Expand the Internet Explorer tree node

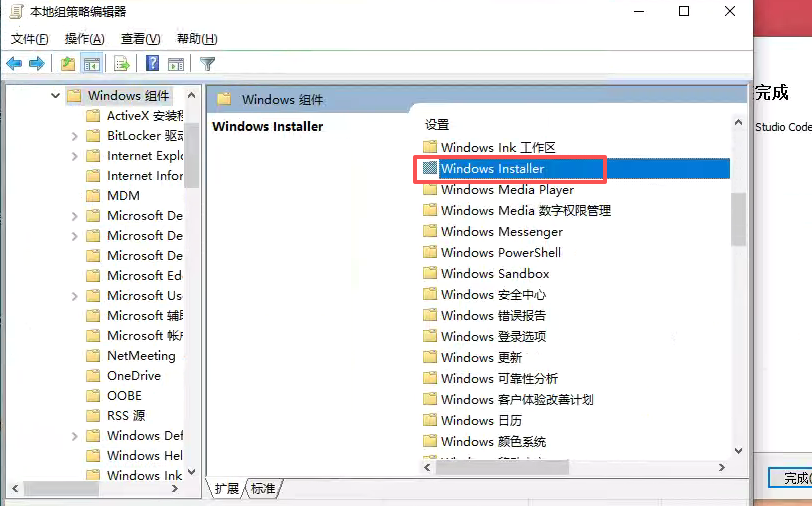tap(75, 156)
